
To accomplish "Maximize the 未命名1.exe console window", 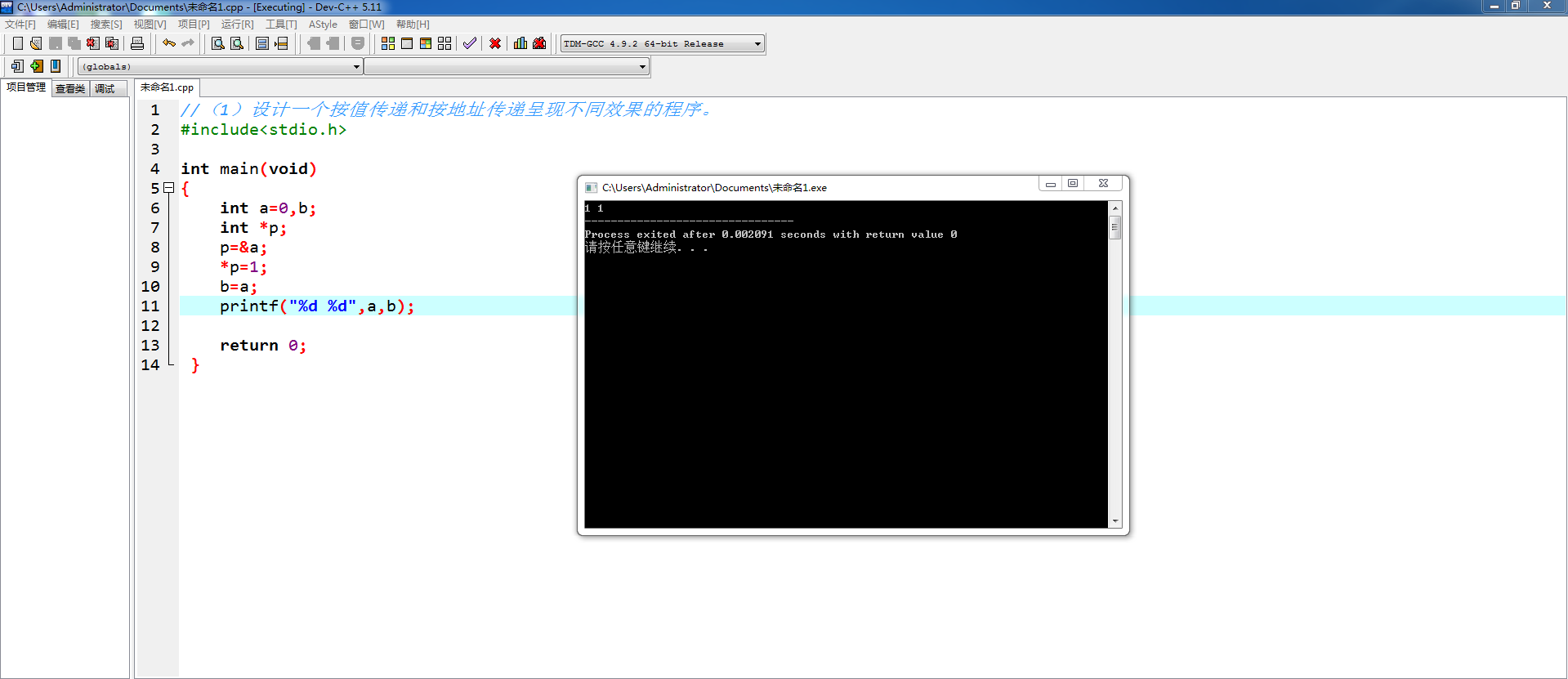I will (x=1073, y=184).
